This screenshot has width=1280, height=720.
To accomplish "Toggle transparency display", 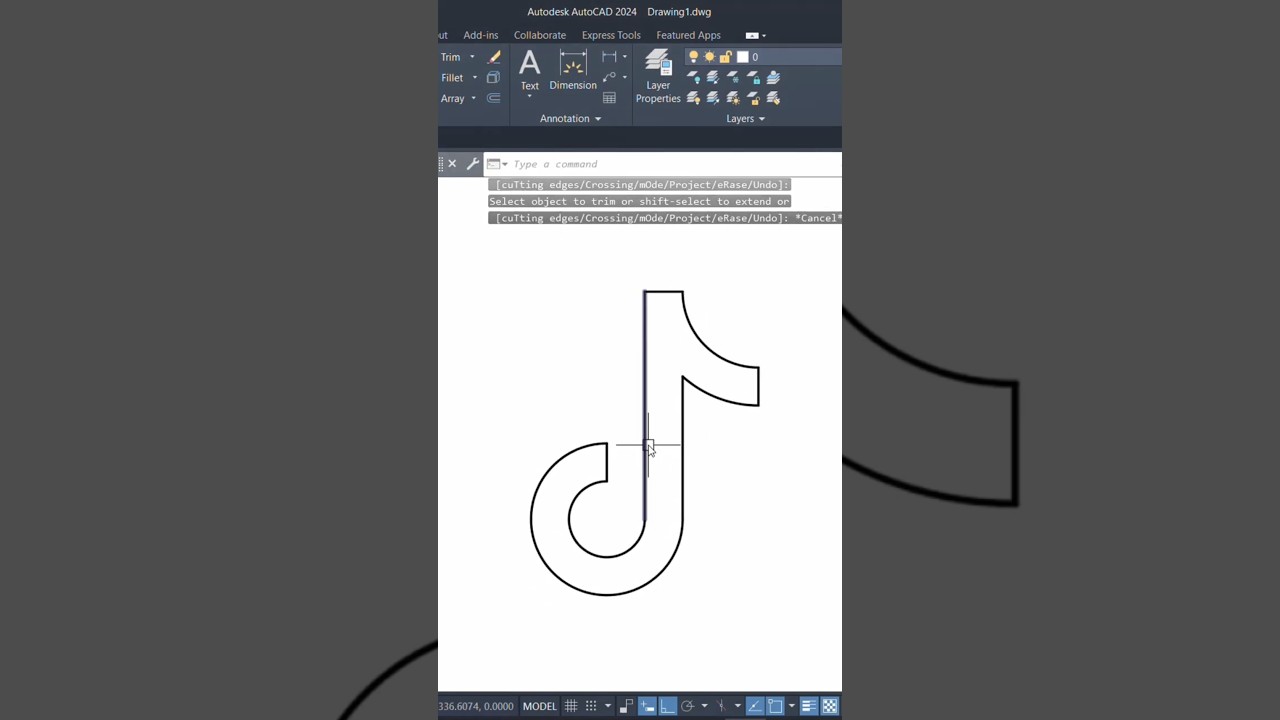I will click(x=830, y=706).
